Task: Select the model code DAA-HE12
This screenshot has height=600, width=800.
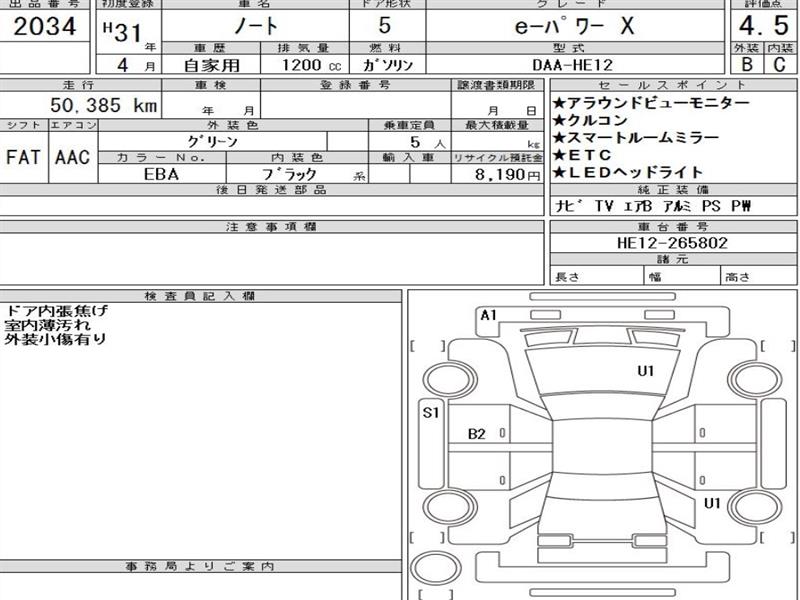Action: (x=574, y=65)
